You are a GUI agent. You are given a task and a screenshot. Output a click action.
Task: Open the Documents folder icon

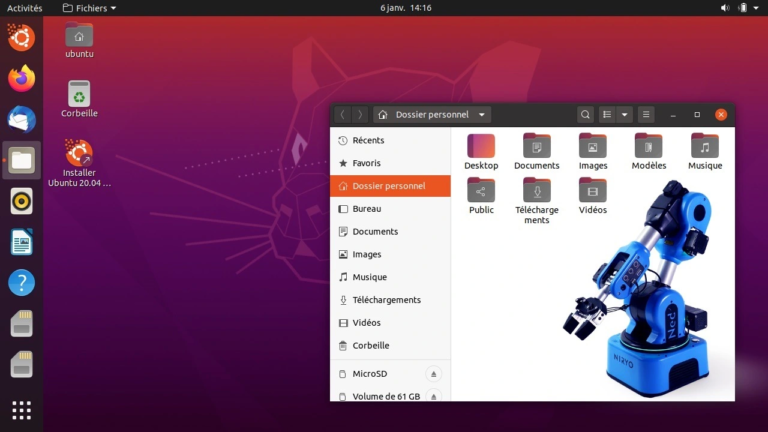pyautogui.click(x=537, y=146)
